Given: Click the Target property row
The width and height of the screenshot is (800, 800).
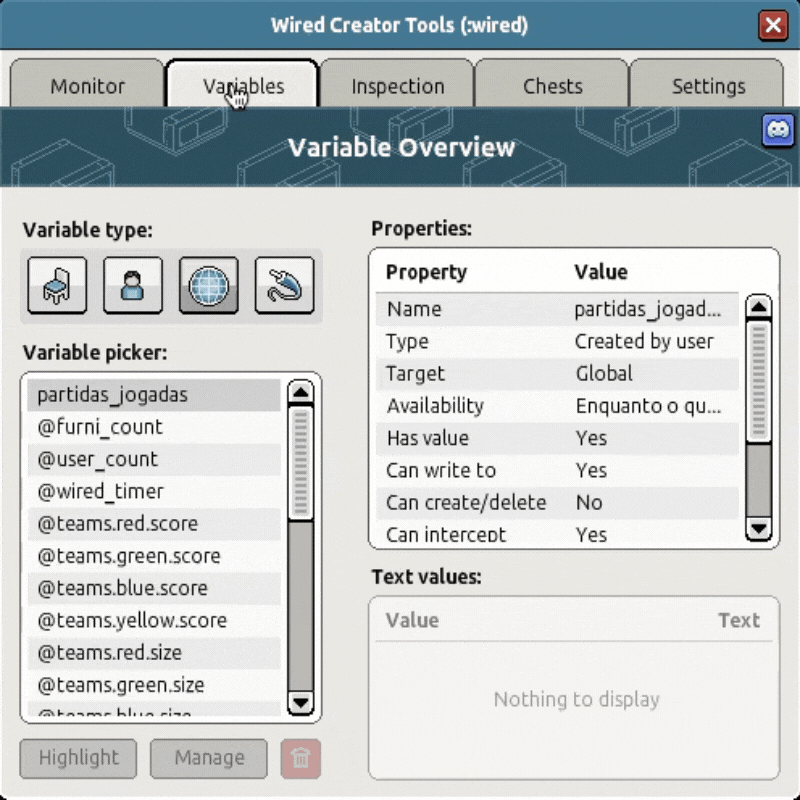Looking at the screenshot, I should point(557,373).
